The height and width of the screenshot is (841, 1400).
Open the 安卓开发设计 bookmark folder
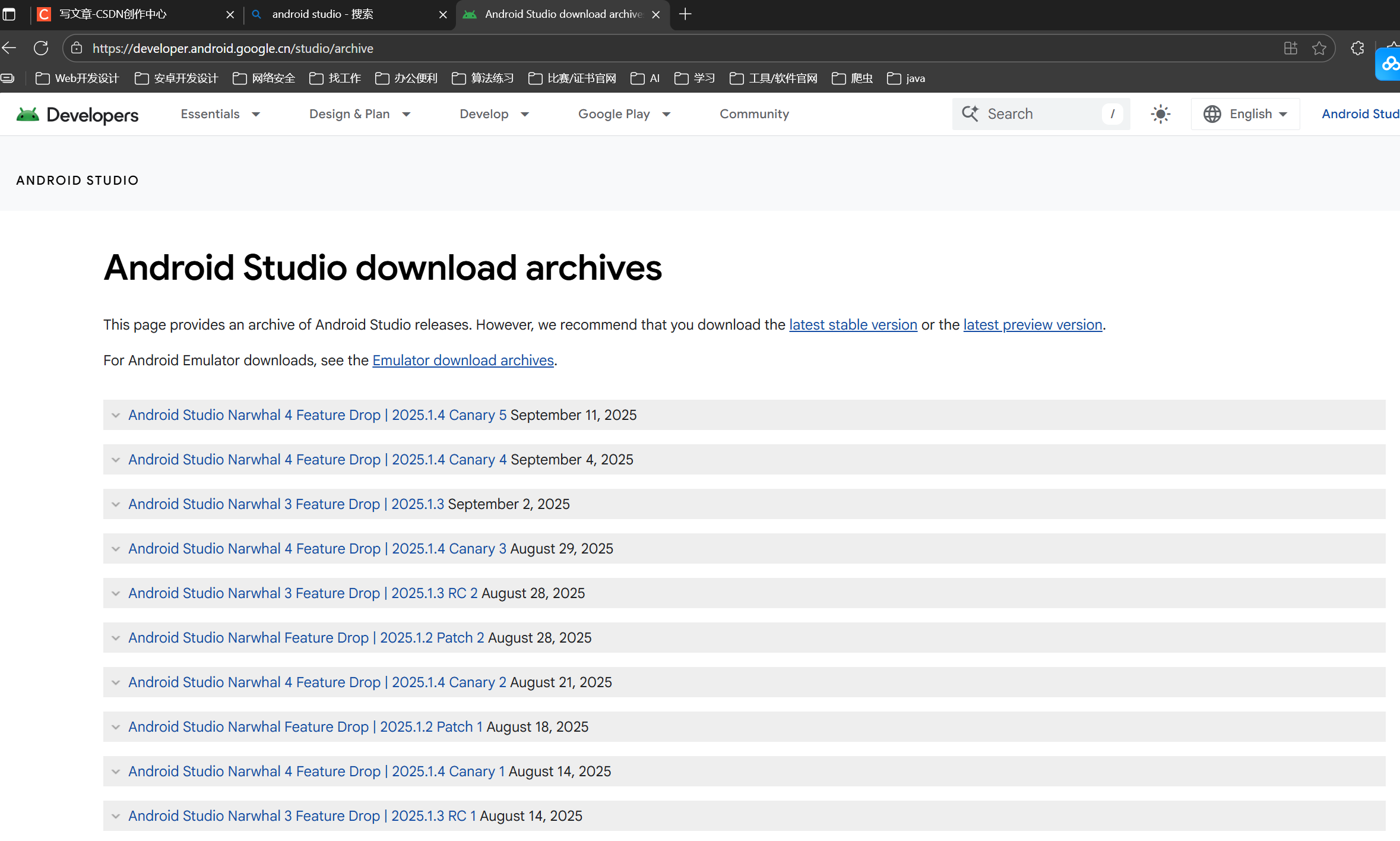(x=176, y=78)
